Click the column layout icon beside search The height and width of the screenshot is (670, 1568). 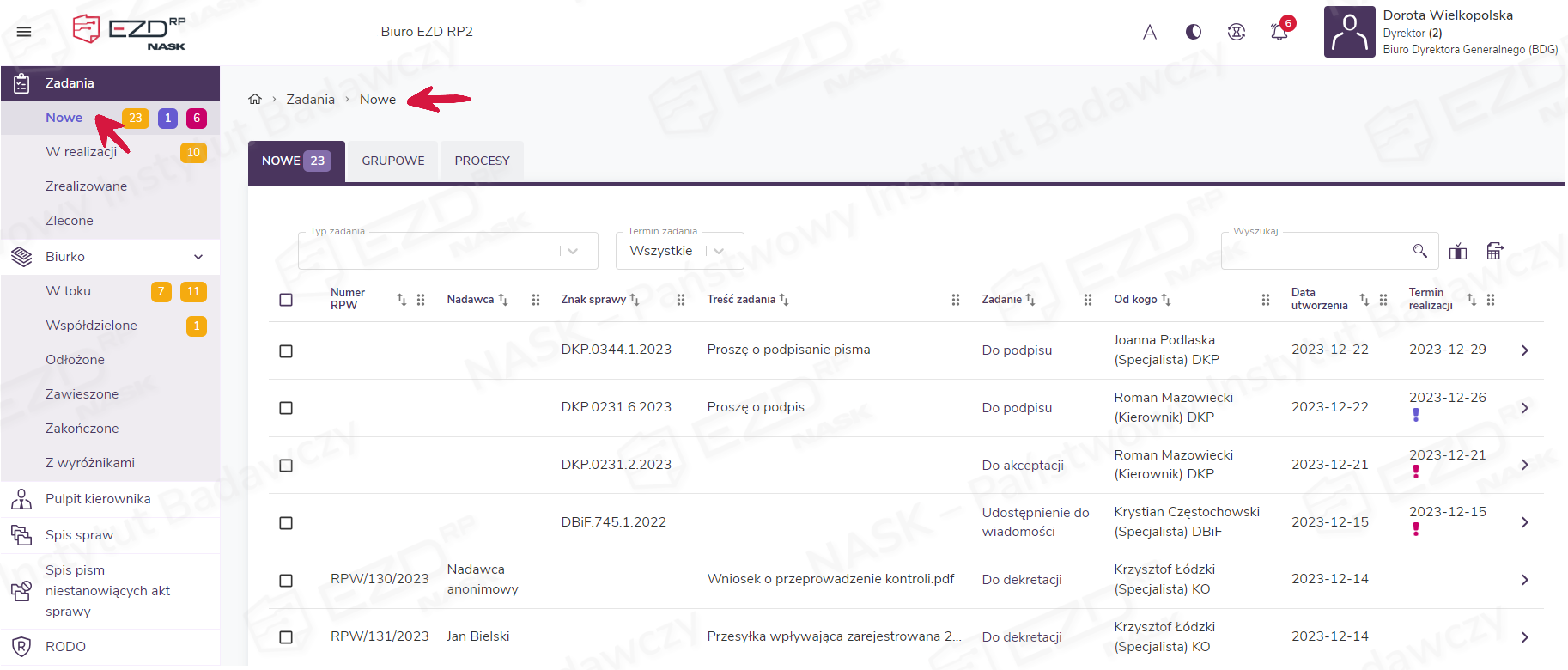[1457, 252]
